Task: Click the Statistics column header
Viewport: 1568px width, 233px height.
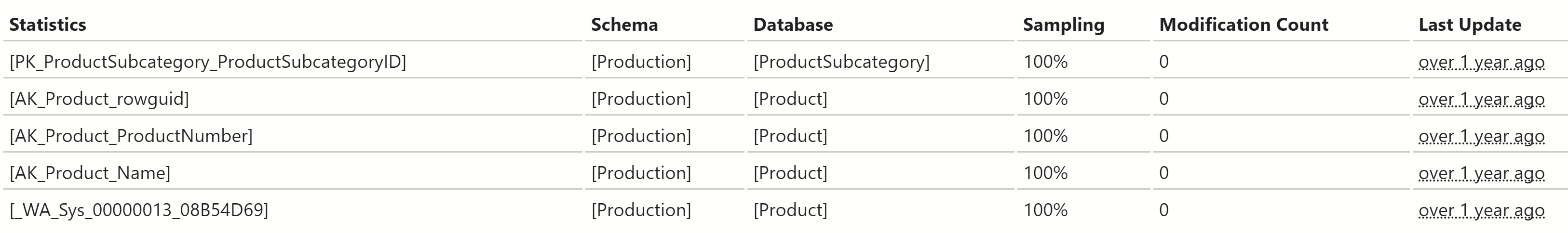Action: tap(47, 25)
